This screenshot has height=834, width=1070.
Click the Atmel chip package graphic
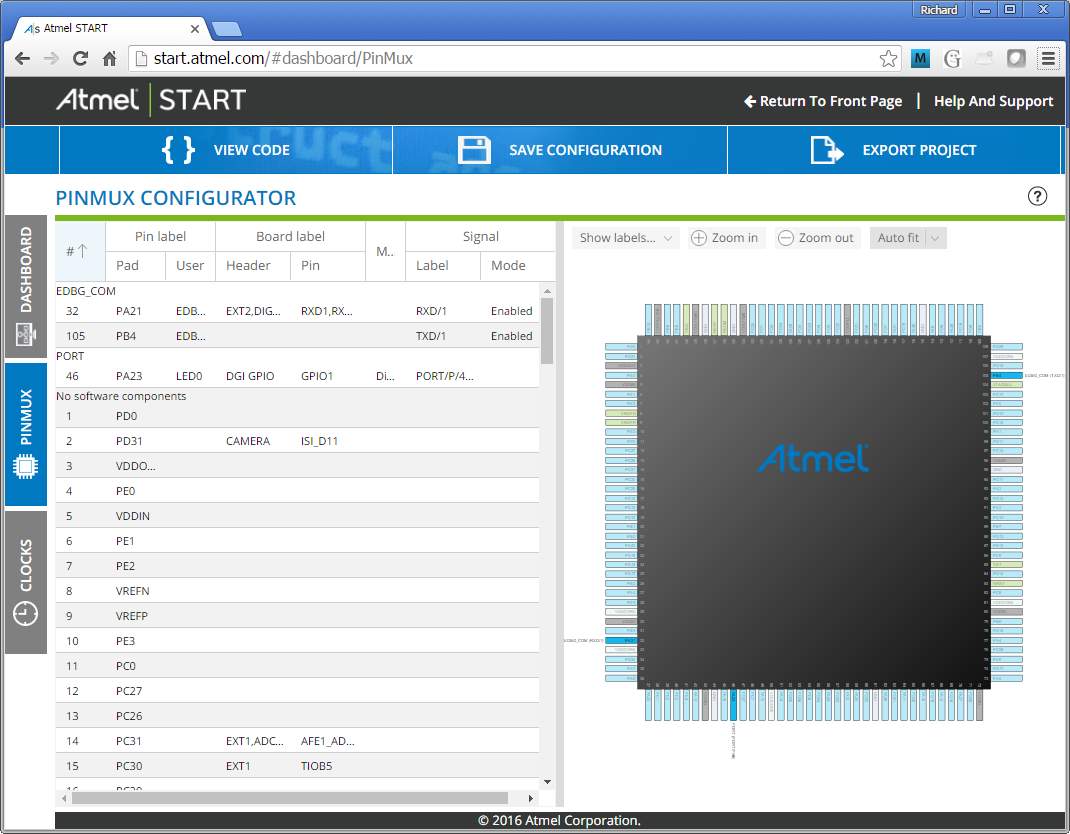coord(813,512)
